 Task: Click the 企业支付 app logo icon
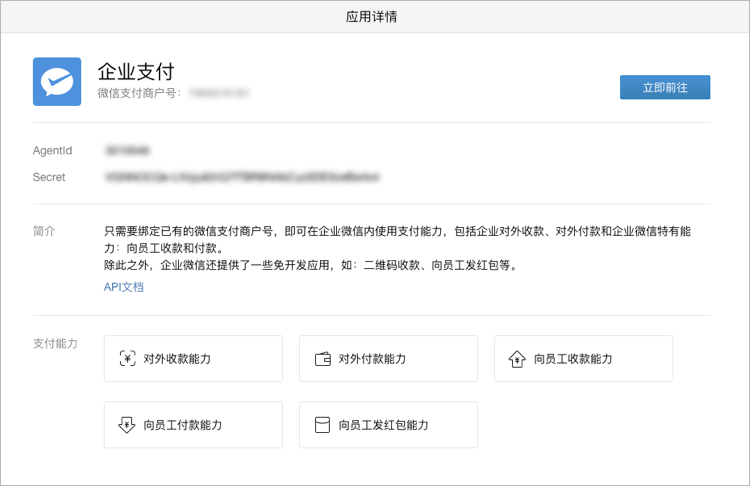pyautogui.click(x=57, y=81)
